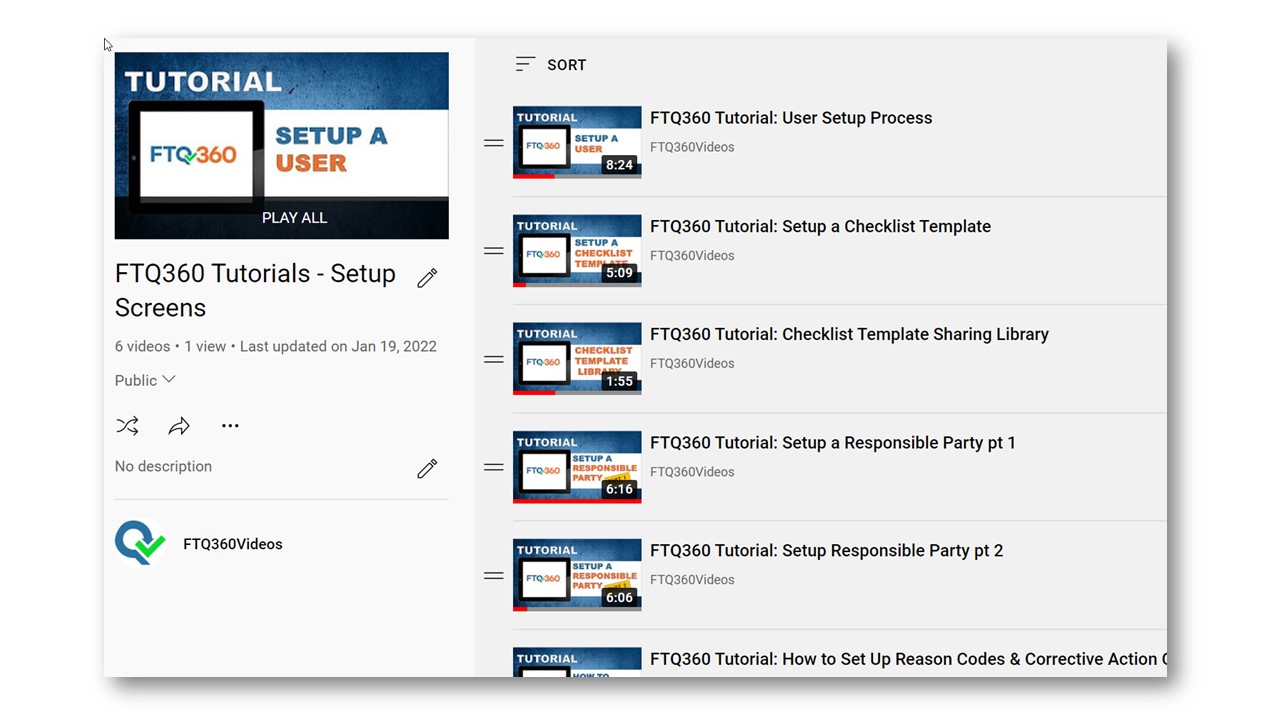
Task: Open the three-dot more options menu
Action: [x=230, y=426]
